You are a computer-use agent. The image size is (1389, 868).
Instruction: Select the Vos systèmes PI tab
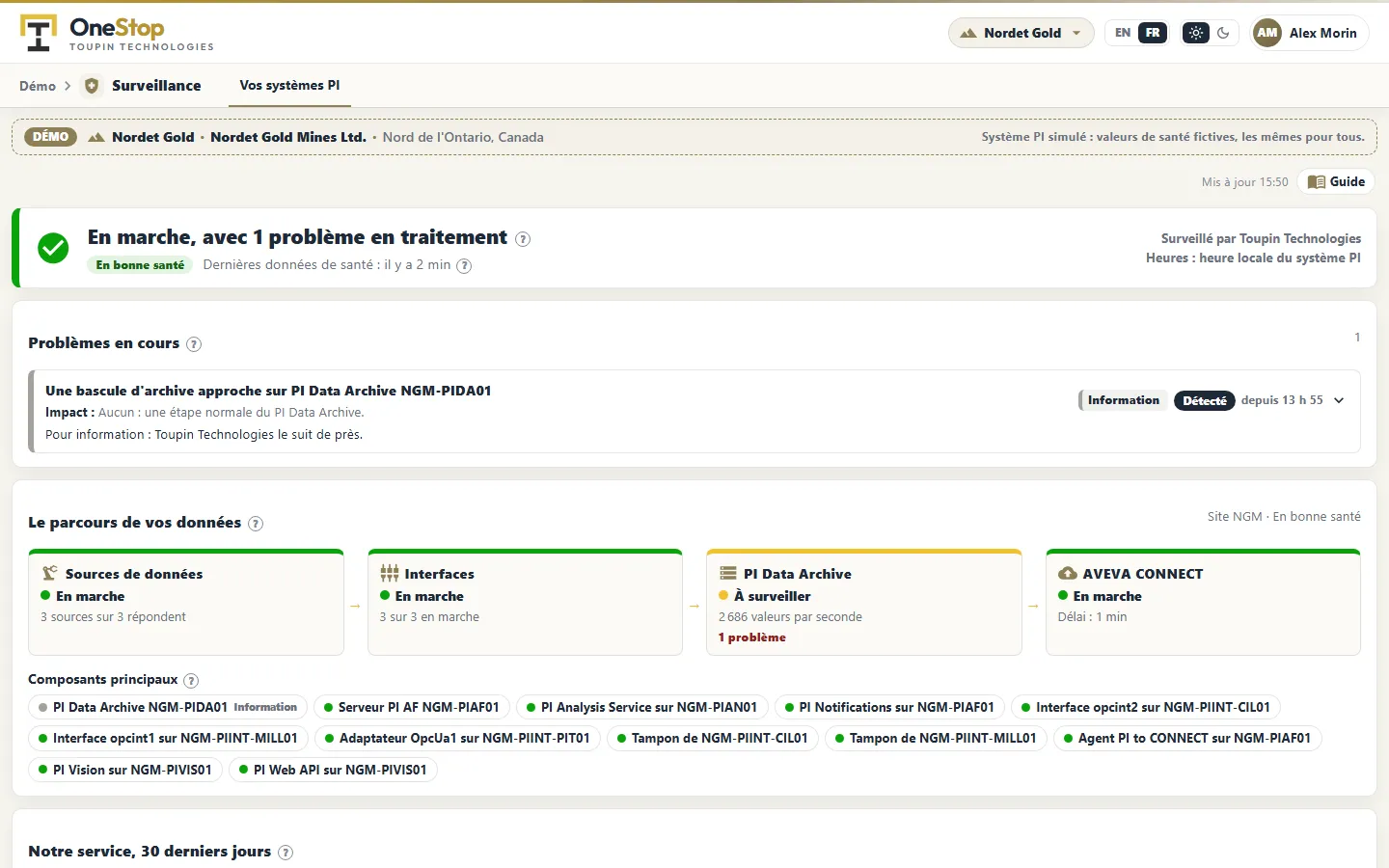[x=289, y=85]
